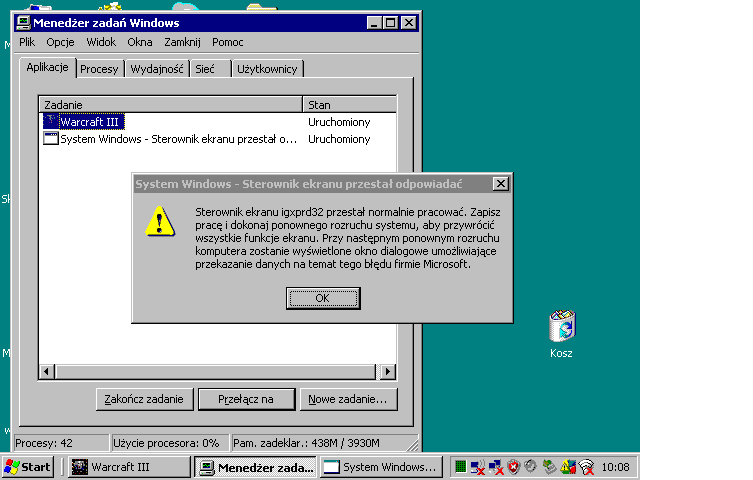
Task: Click the Recycle Bin (Kosz) desktop icon
Action: pyautogui.click(x=561, y=327)
